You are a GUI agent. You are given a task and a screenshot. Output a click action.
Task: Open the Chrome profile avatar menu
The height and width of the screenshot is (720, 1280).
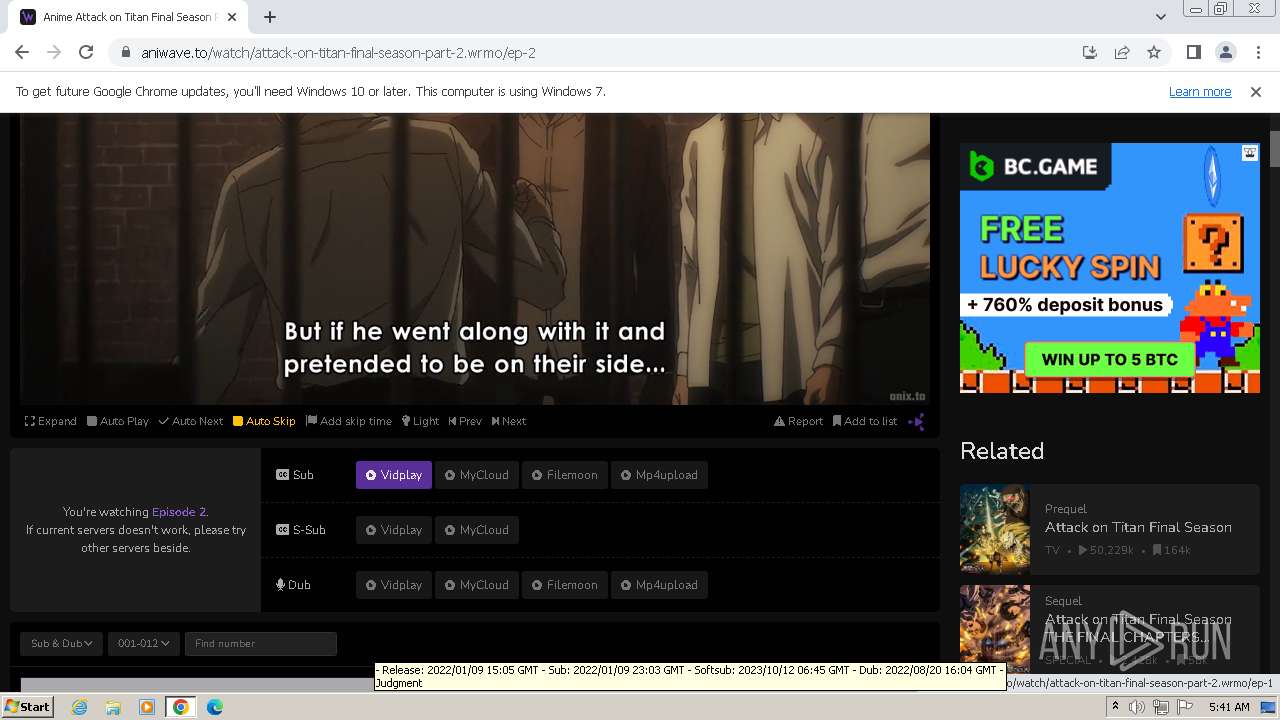1226,52
